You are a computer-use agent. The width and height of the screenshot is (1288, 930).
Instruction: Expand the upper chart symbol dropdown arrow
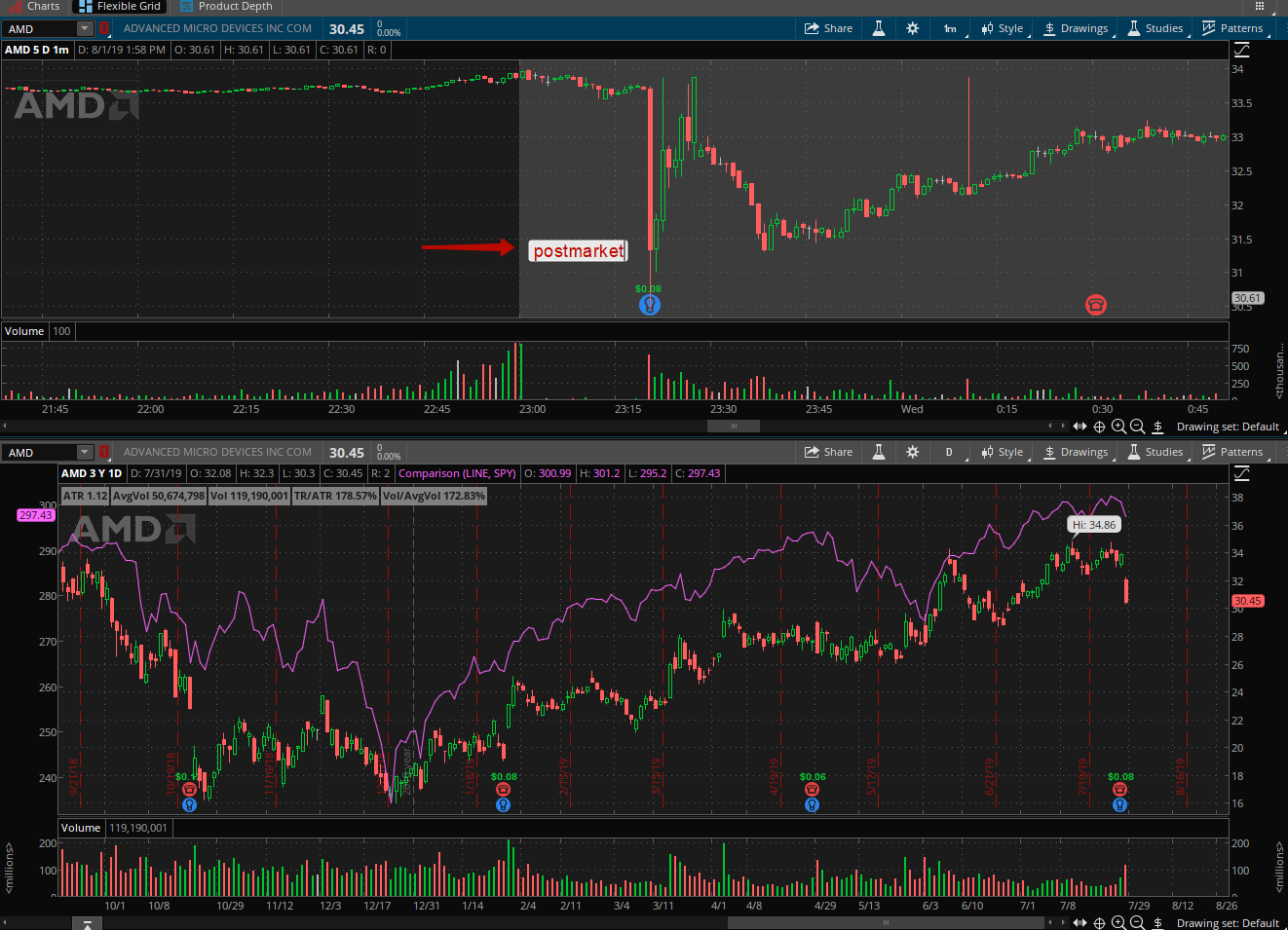85,29
